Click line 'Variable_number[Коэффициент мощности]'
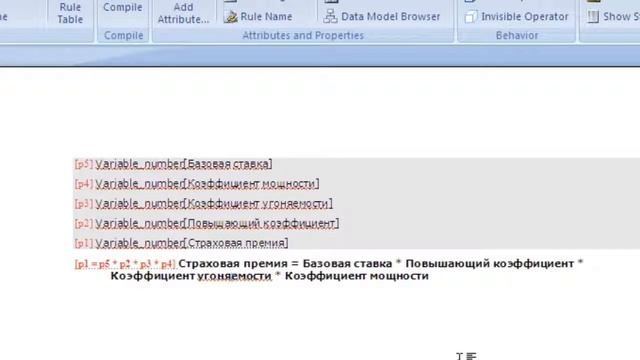 [207, 184]
